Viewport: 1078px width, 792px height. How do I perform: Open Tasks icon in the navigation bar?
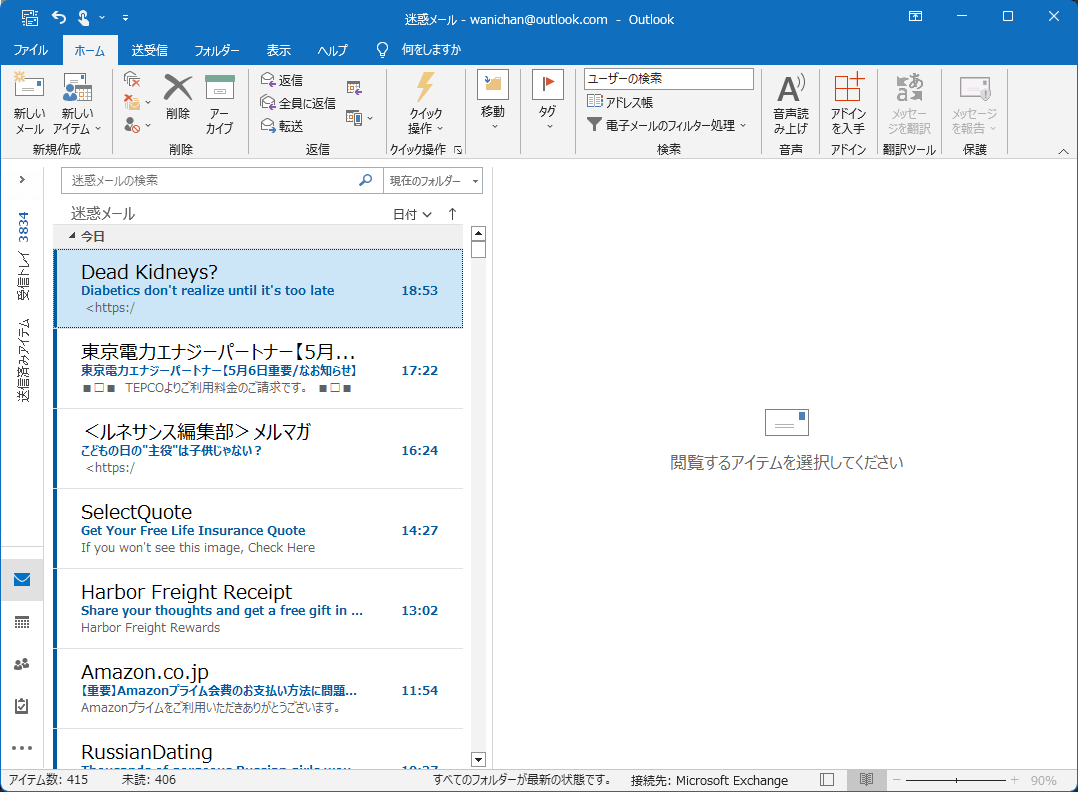[22, 706]
